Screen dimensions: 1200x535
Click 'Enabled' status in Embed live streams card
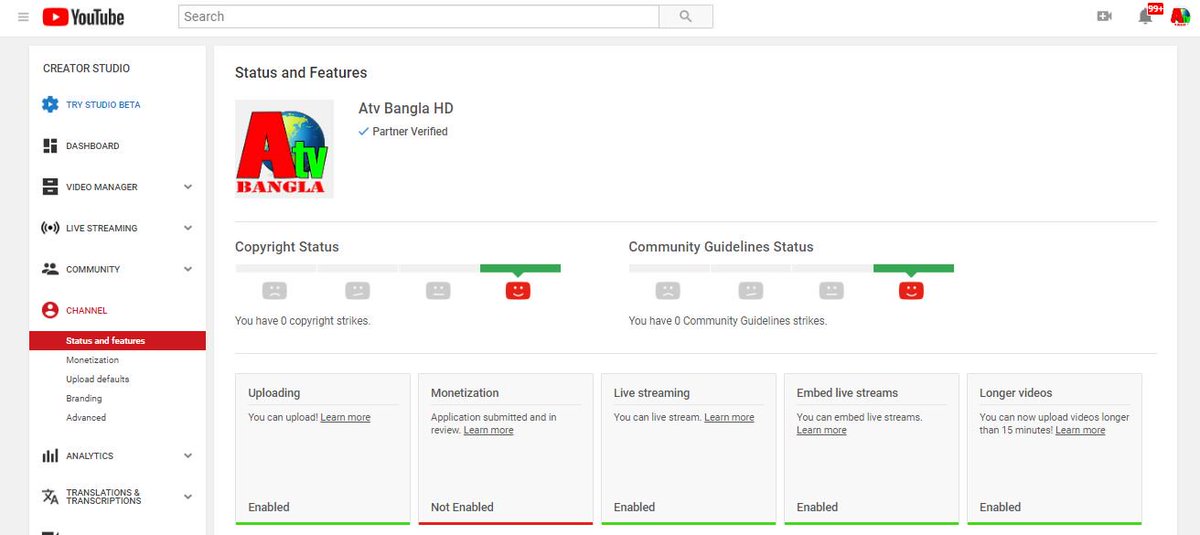pyautogui.click(x=817, y=507)
